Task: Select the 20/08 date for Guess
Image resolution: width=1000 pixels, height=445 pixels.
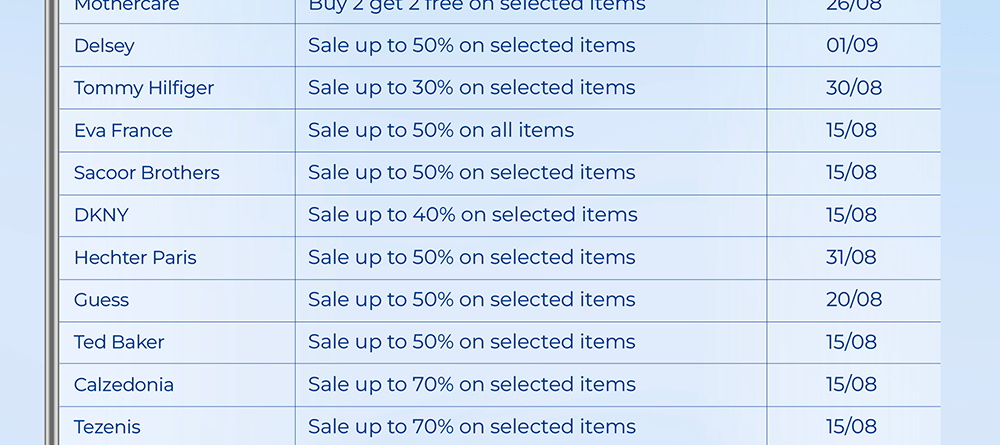Action: click(x=854, y=300)
